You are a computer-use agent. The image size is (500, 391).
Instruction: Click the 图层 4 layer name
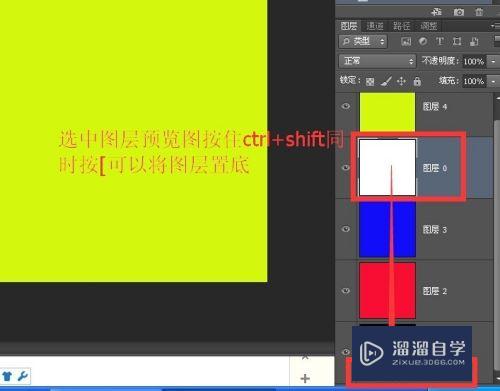click(x=435, y=107)
